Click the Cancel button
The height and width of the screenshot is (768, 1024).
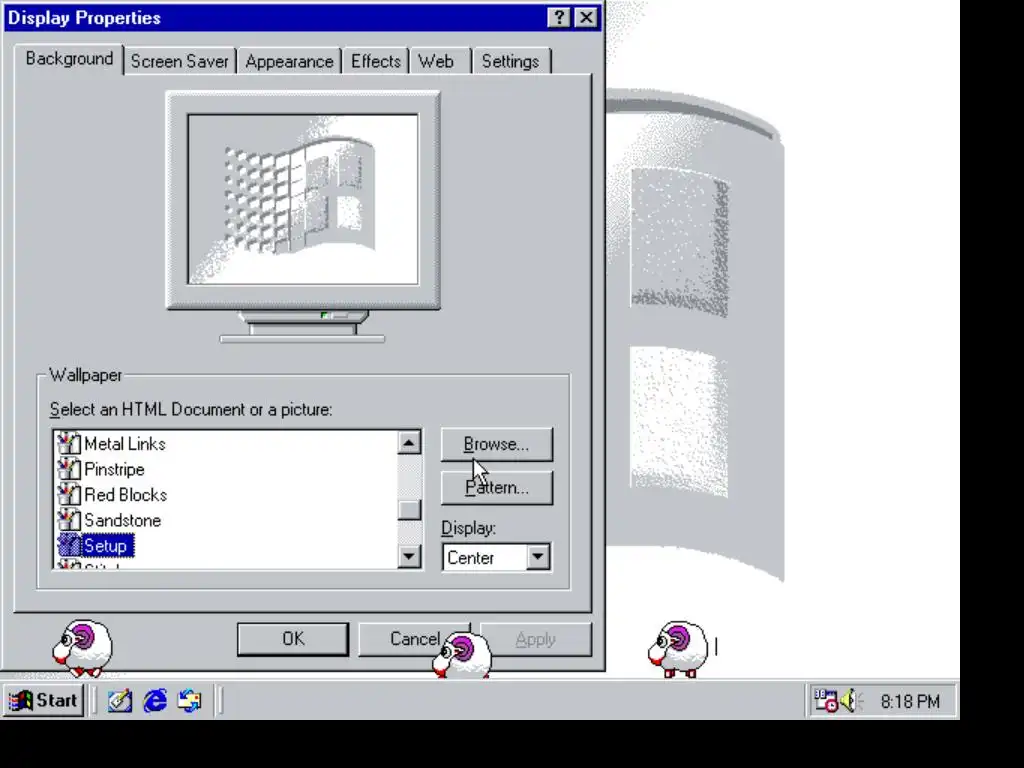tap(414, 639)
